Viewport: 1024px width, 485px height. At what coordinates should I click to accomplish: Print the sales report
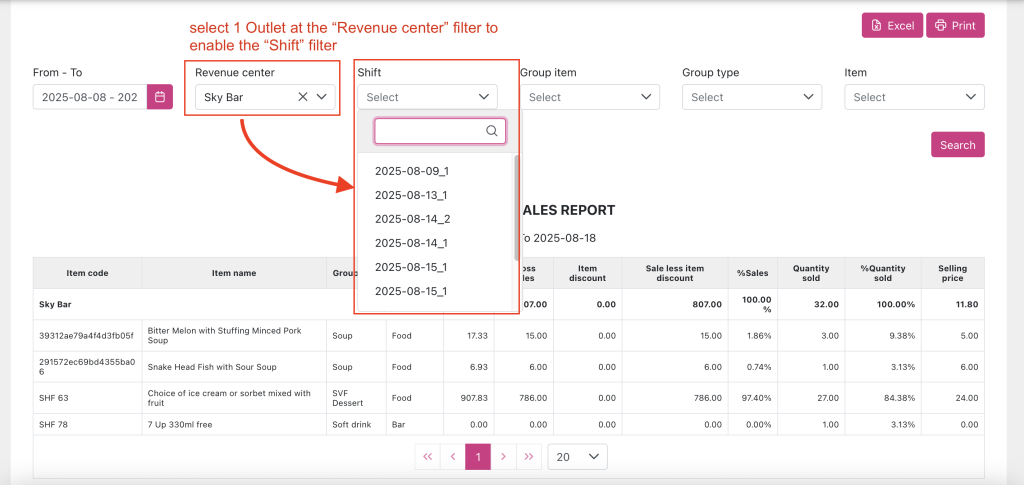pos(955,25)
